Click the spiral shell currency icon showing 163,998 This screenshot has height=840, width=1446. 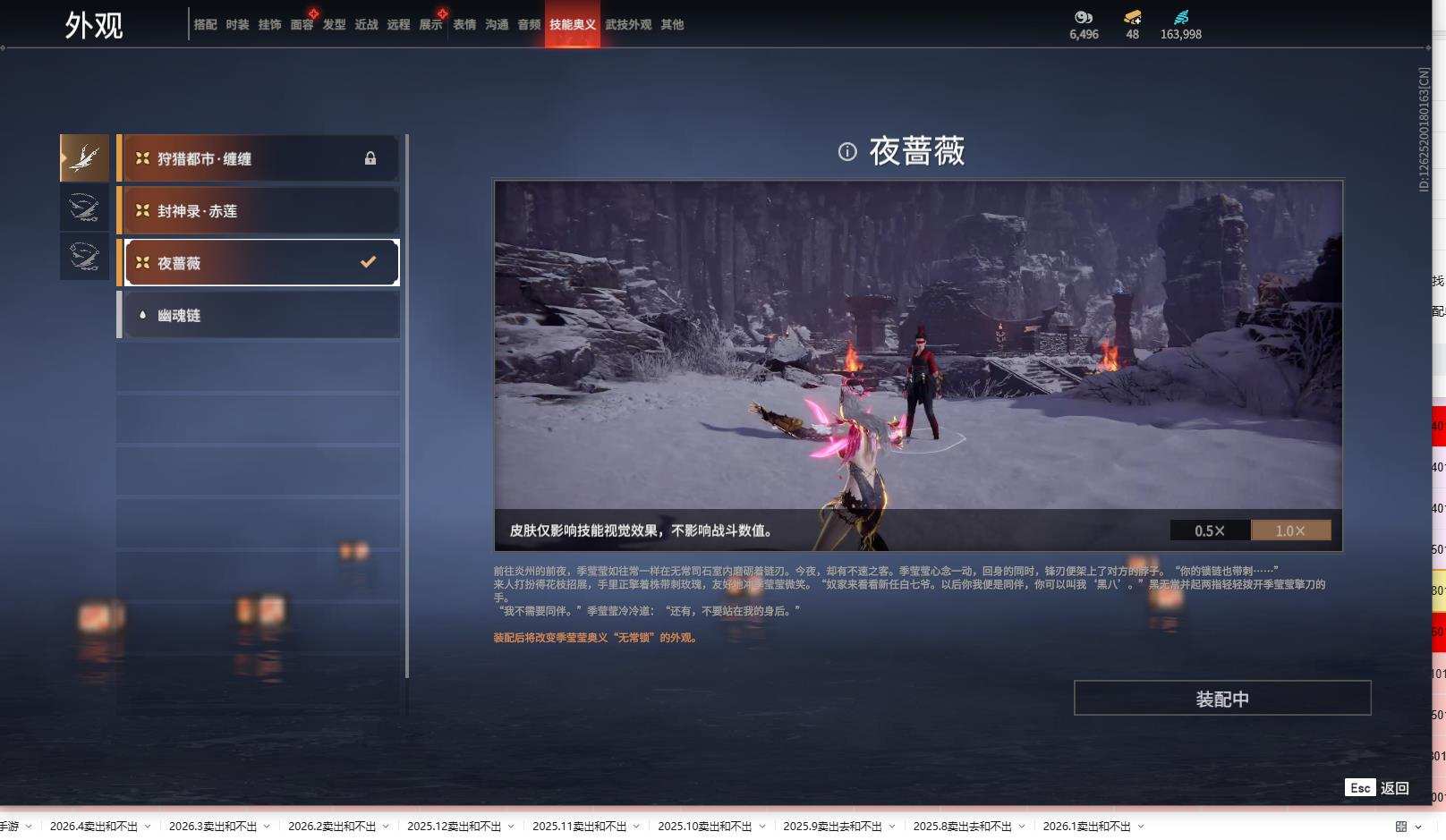click(x=1183, y=16)
